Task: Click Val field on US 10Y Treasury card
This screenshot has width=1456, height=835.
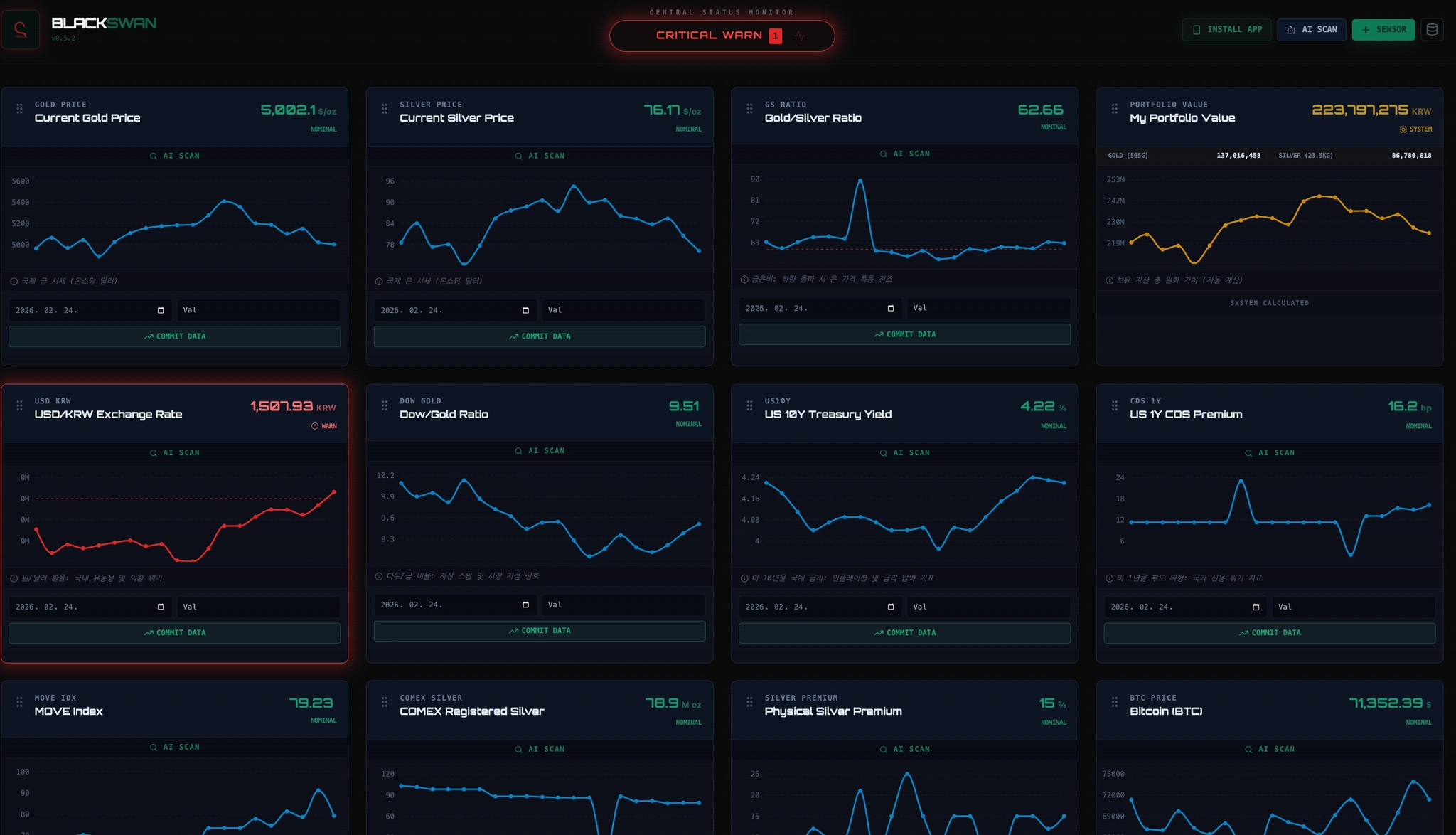Action: [x=988, y=607]
